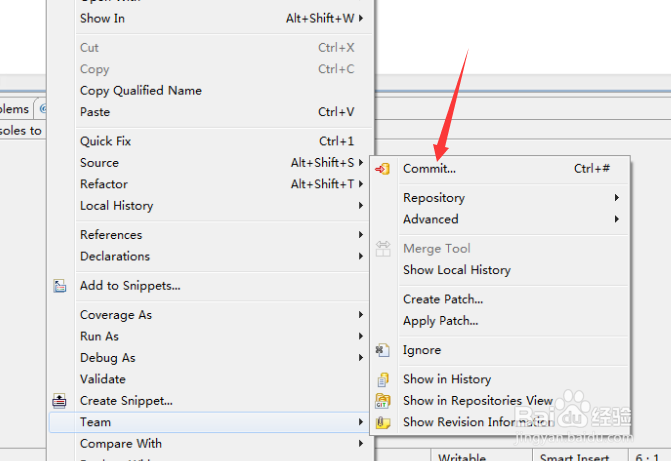The height and width of the screenshot is (461, 671).
Task: Select Paste from context menu
Action: point(210,112)
